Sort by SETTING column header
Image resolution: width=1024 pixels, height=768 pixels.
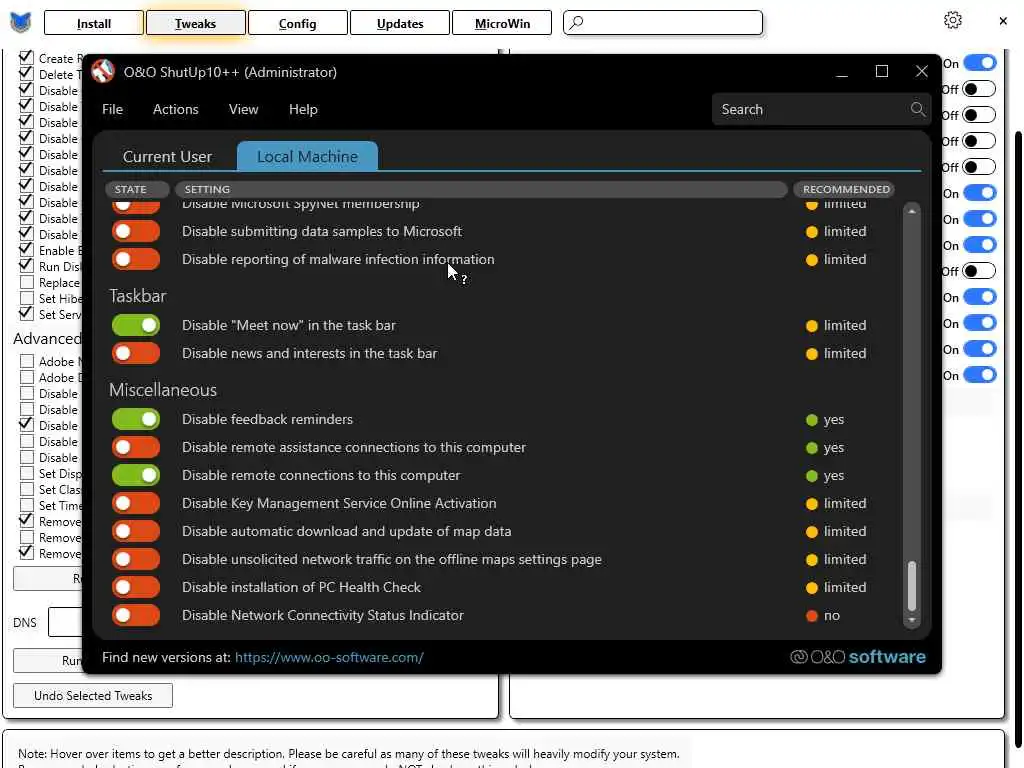[481, 189]
